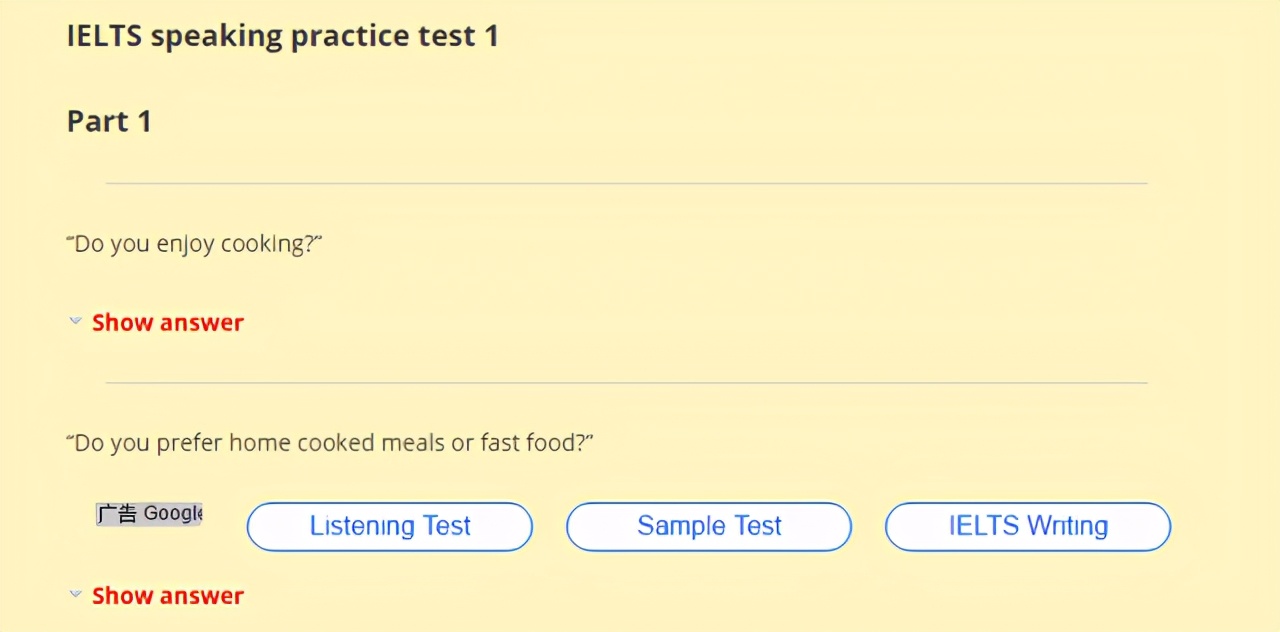Click the IELTS speaking practice test 1 heading
The width and height of the screenshot is (1280, 632).
coord(282,36)
